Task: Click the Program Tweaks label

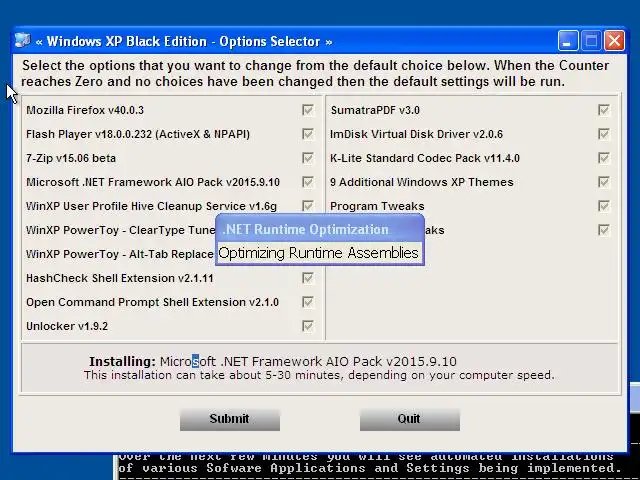Action: coord(378,206)
